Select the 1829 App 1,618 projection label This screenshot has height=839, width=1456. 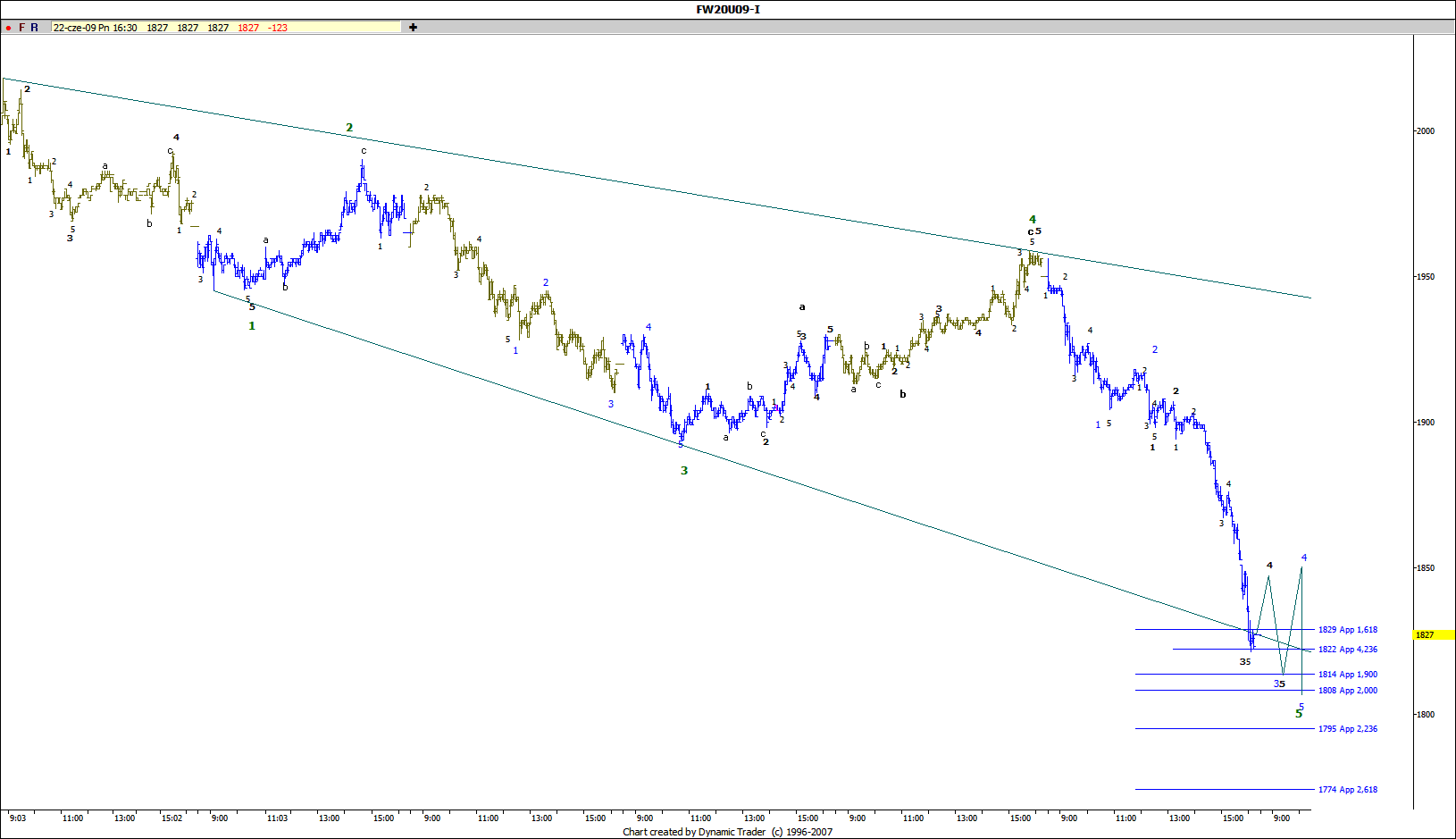pyautogui.click(x=1348, y=630)
